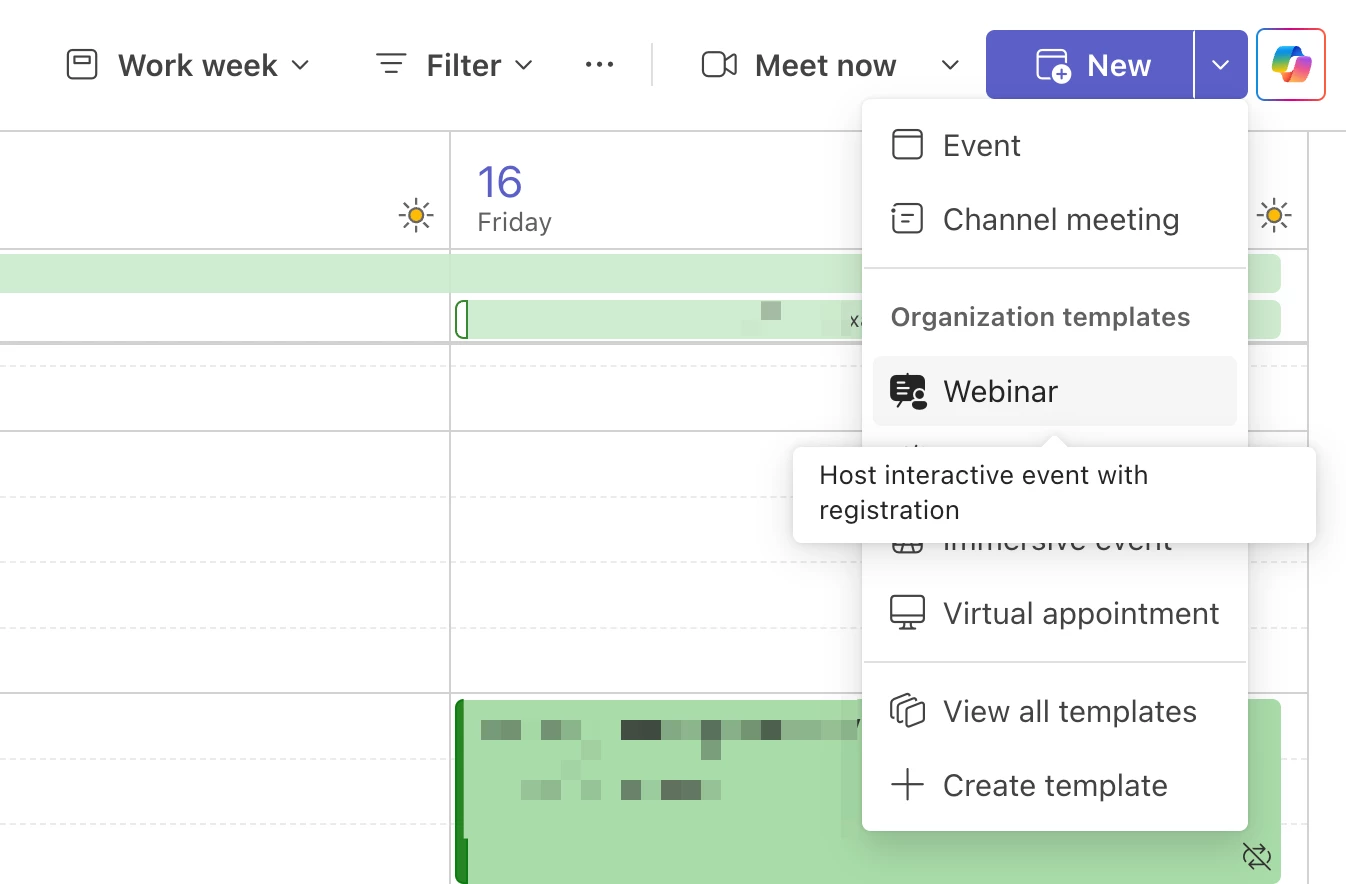Image resolution: width=1346 pixels, height=884 pixels.
Task: Click the View all templates icon
Action: [908, 711]
